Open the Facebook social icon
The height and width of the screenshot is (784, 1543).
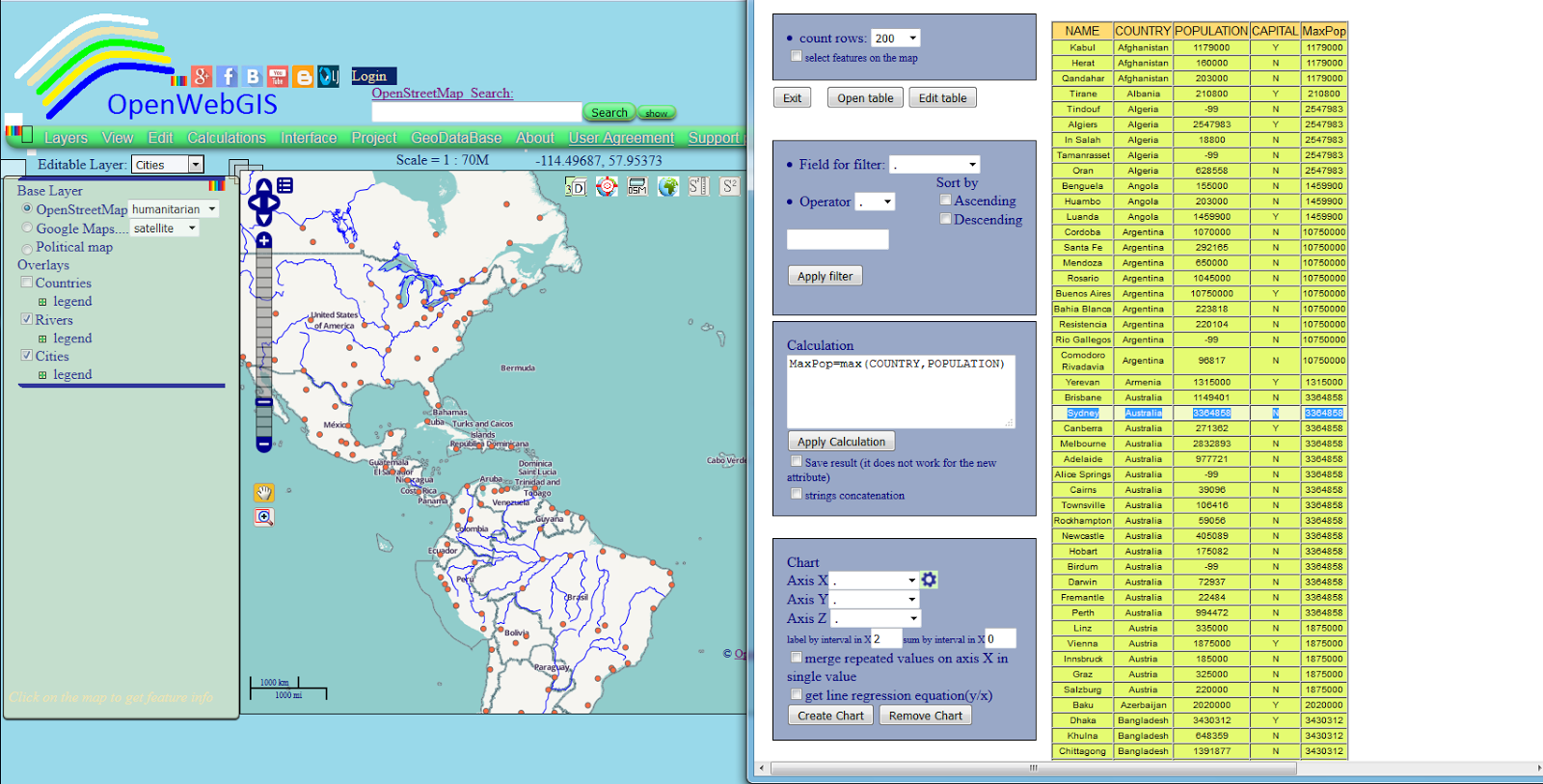228,76
